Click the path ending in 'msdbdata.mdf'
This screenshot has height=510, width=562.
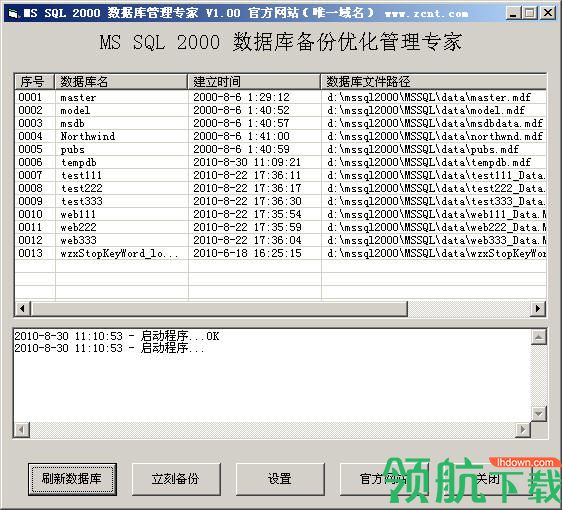pyautogui.click(x=435, y=123)
